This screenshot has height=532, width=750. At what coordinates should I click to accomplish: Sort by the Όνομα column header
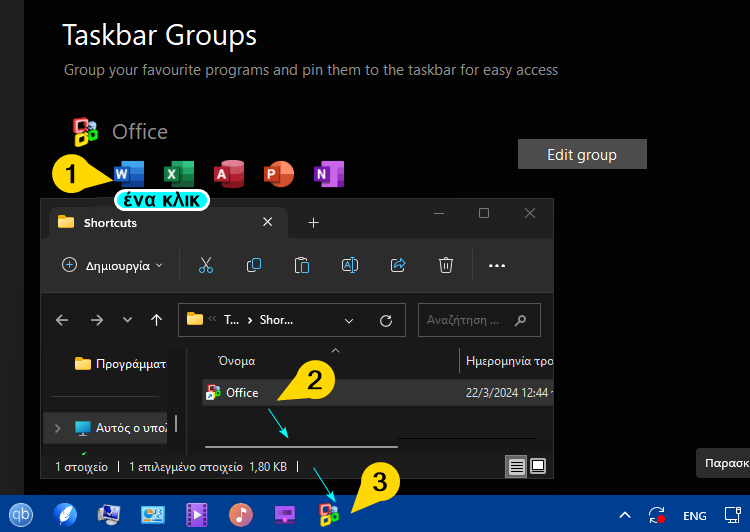pyautogui.click(x=237, y=361)
